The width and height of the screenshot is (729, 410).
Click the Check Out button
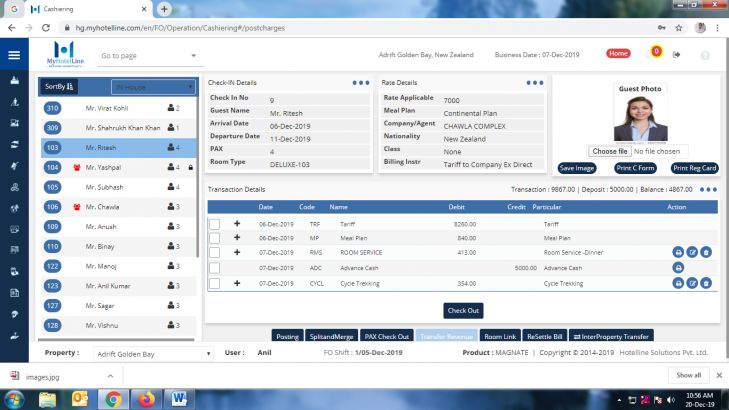[463, 310]
